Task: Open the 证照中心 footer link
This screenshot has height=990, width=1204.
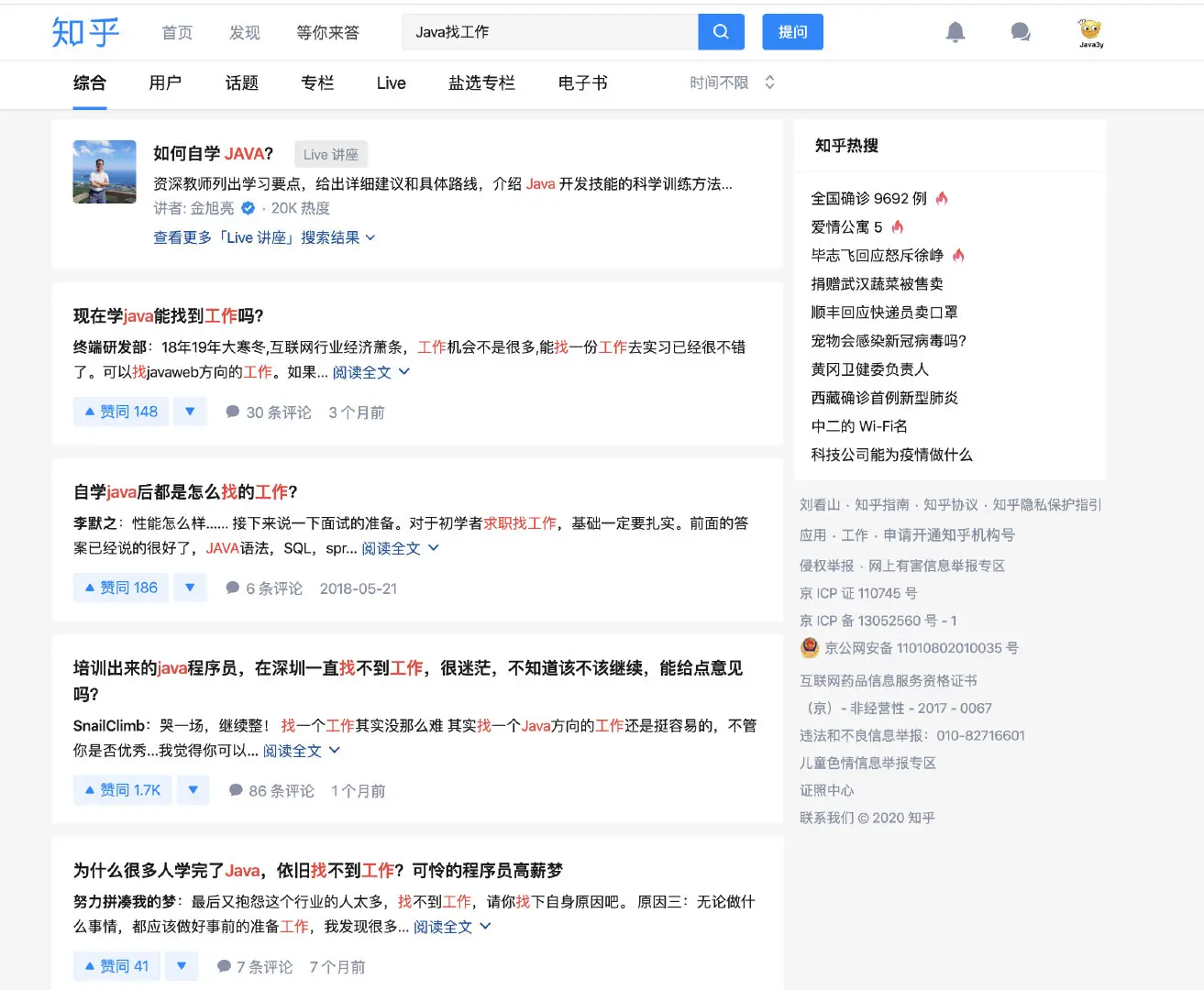Action: (x=826, y=790)
